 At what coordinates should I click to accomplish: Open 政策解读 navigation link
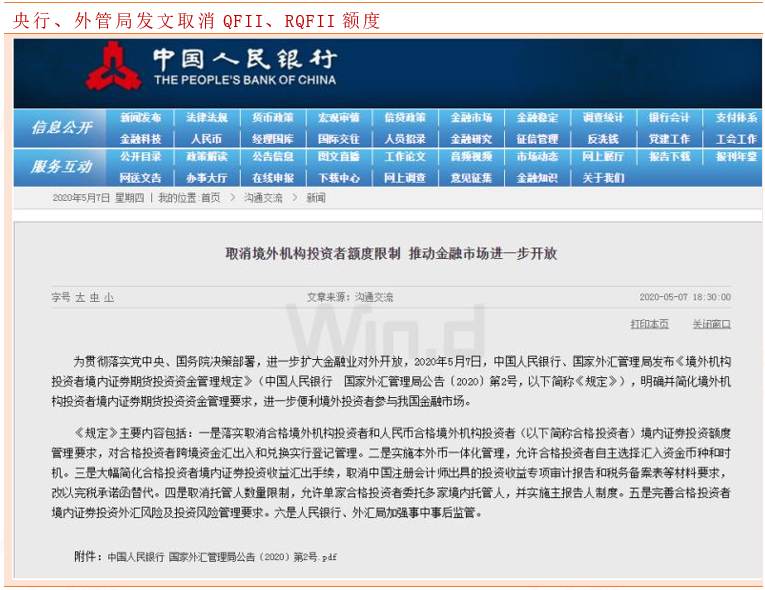(207, 157)
